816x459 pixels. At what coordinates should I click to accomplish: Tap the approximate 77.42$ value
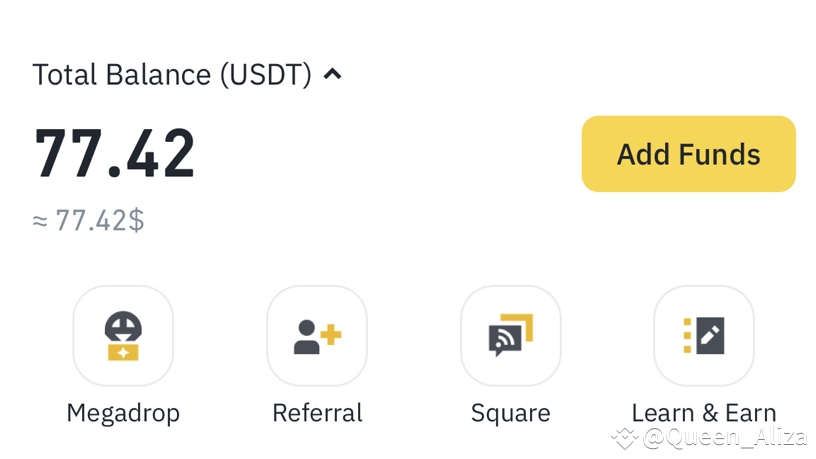tap(88, 220)
